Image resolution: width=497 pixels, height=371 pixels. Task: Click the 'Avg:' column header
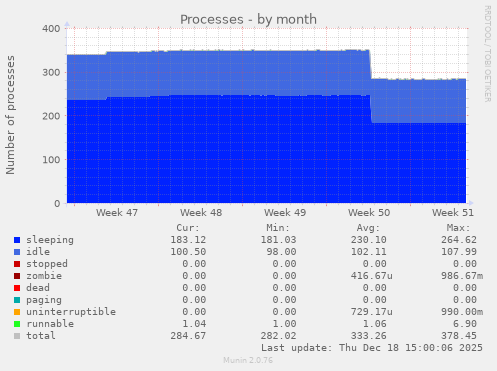point(368,228)
